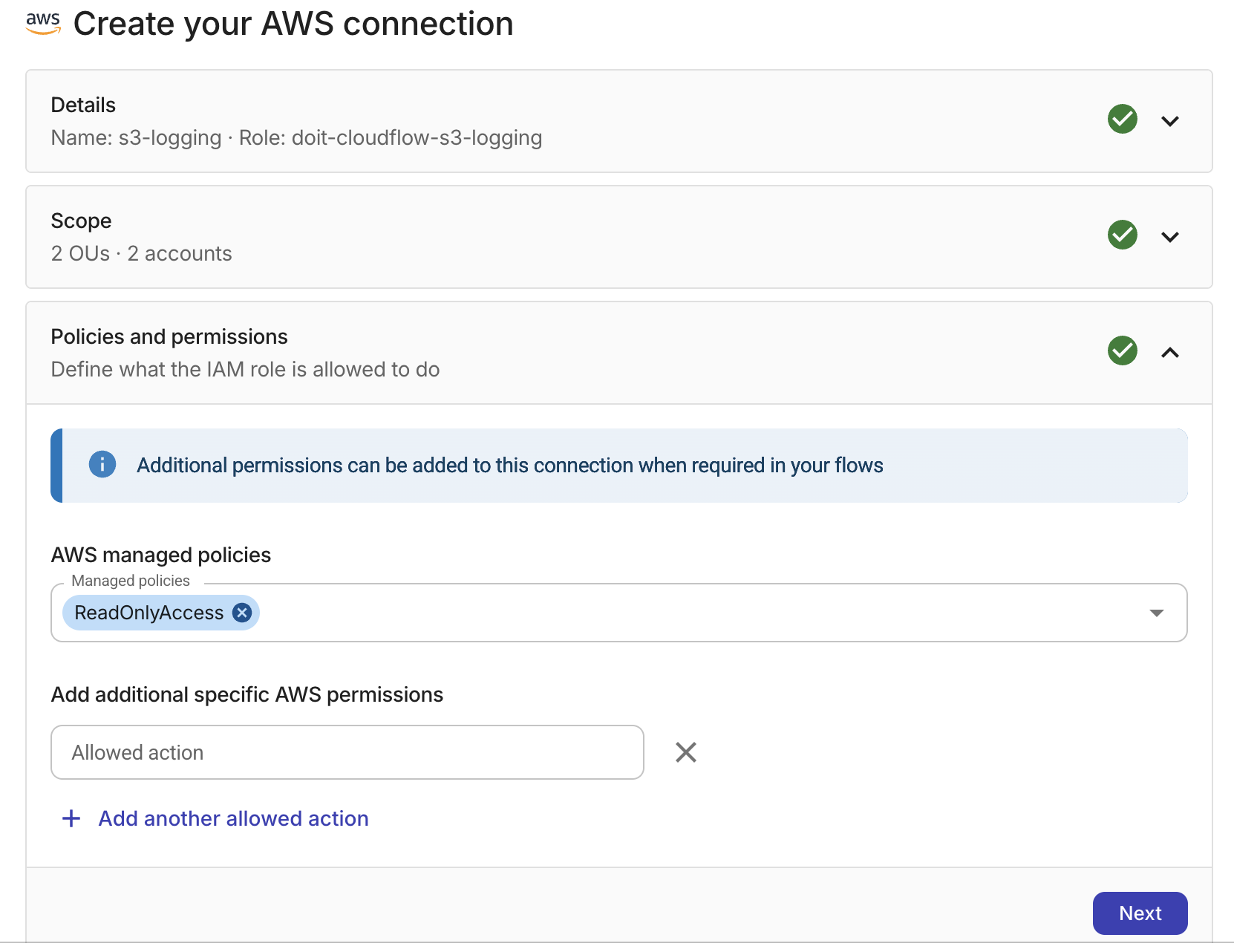Click inside the Managed policies combo box
This screenshot has width=1234, height=952.
619,613
